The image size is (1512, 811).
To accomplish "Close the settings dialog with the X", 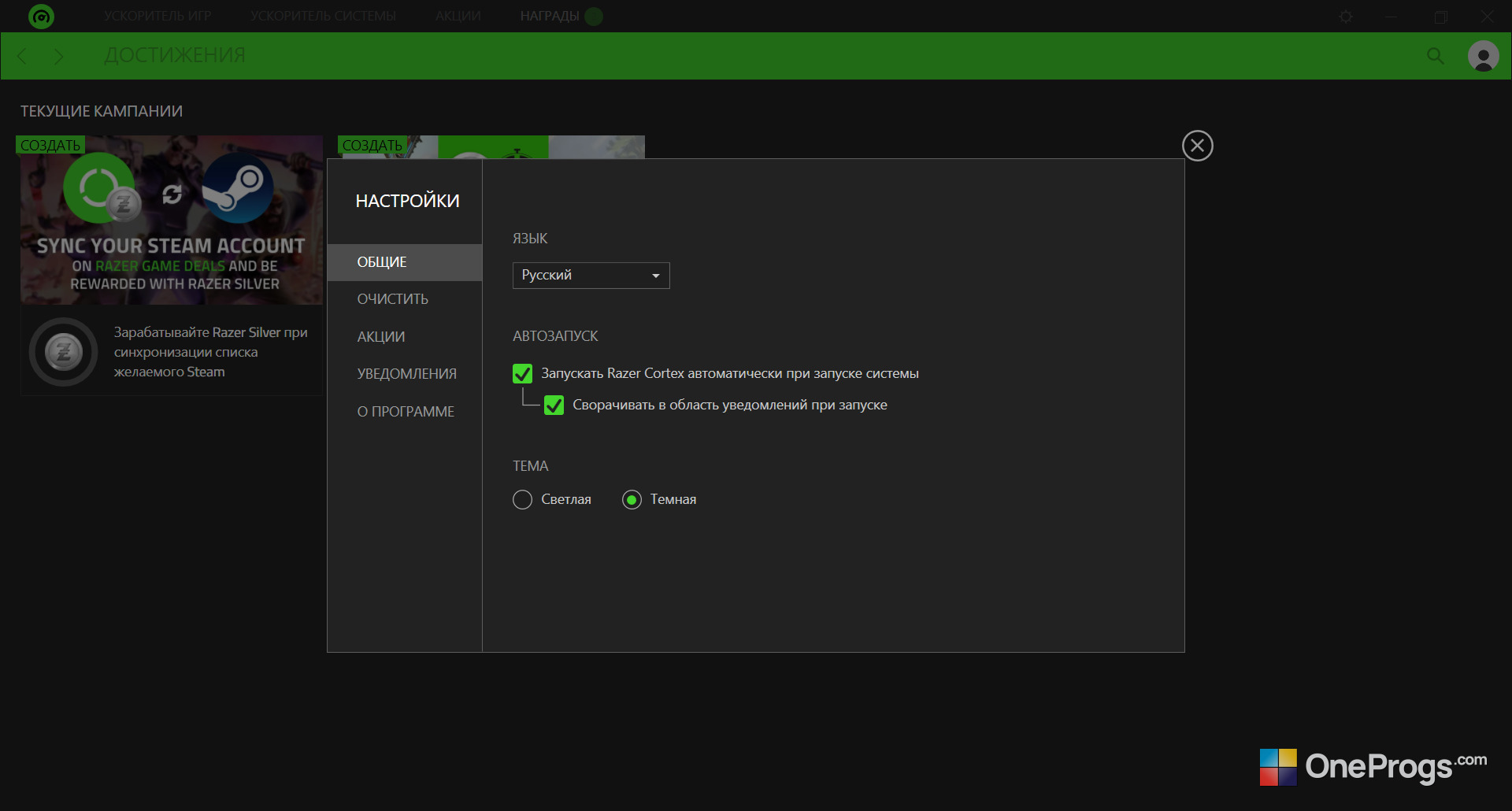I will (x=1198, y=146).
